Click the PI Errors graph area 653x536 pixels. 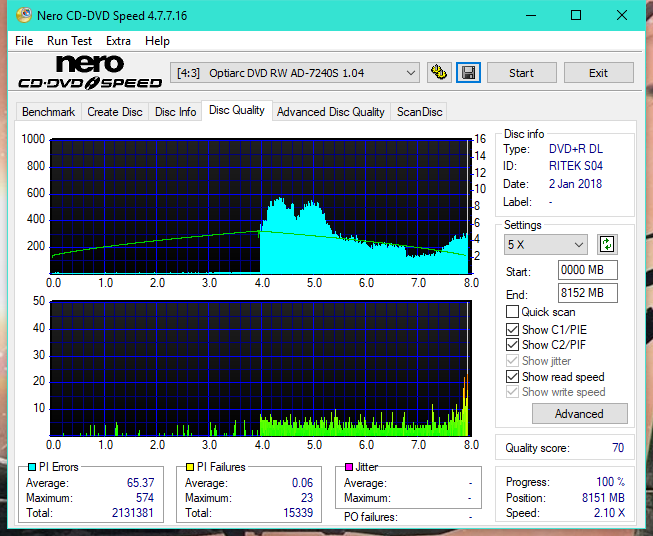coord(261,206)
